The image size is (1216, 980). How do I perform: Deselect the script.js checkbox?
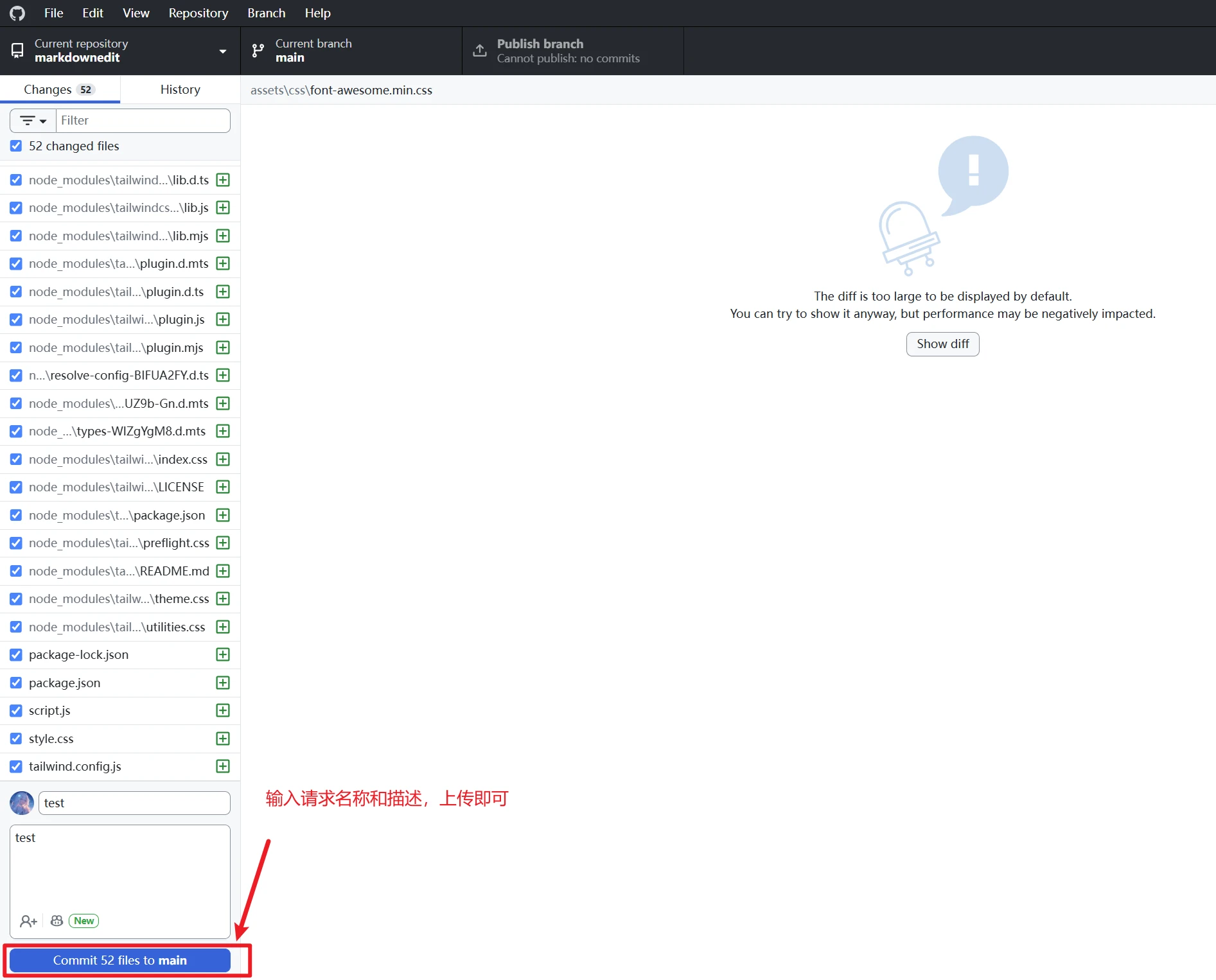point(15,710)
